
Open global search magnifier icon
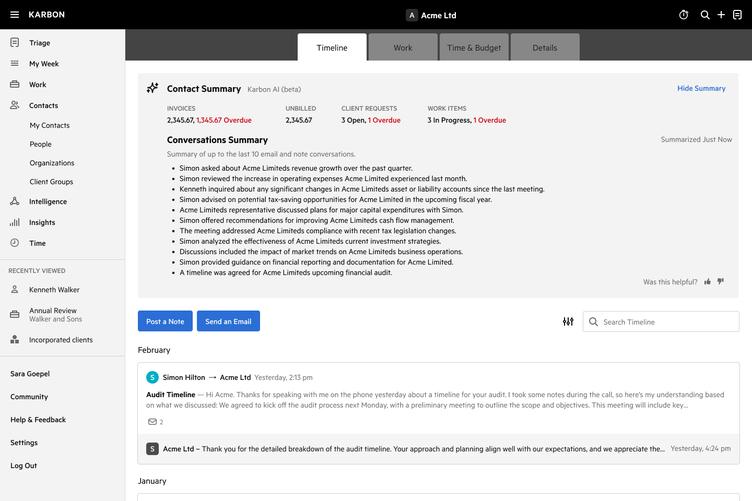(705, 15)
